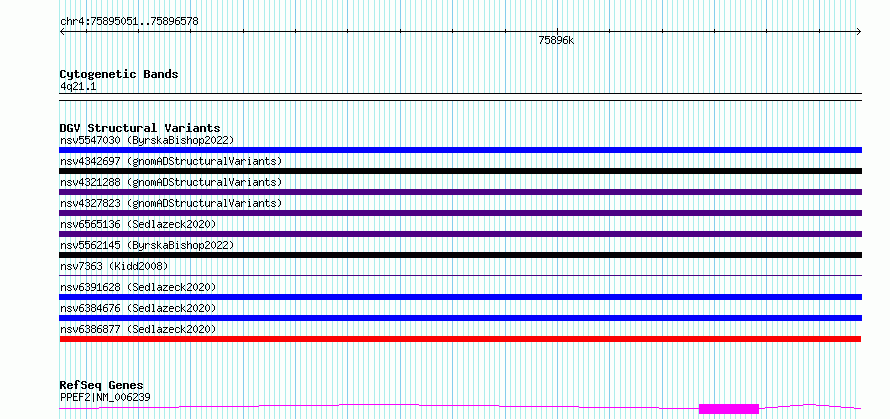Open the nsv5547030 (ByrskaBishop2022) label
Viewport: 890px width, 419px height.
(x=147, y=140)
